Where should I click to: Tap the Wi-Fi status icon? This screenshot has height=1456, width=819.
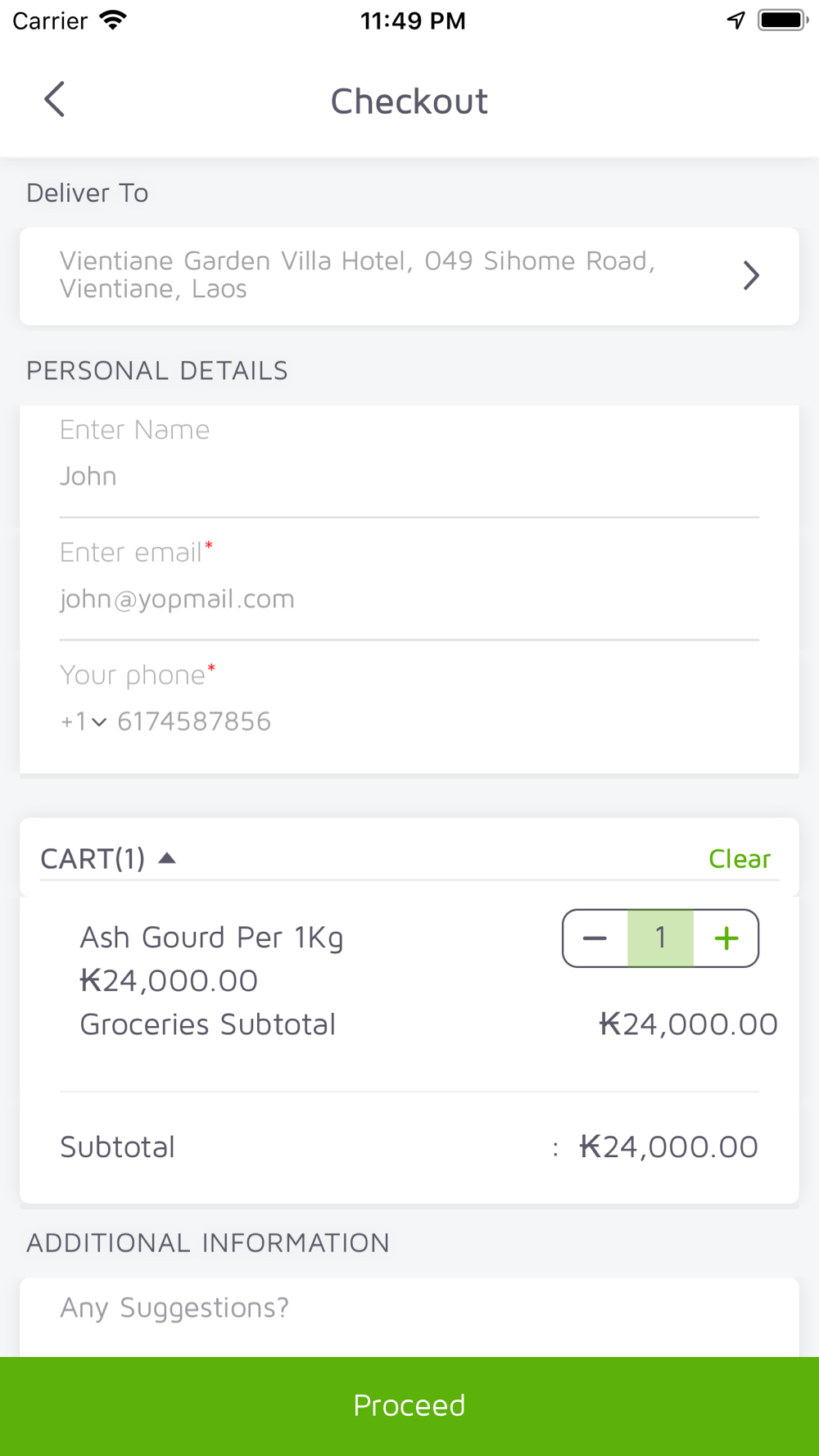pos(113,20)
